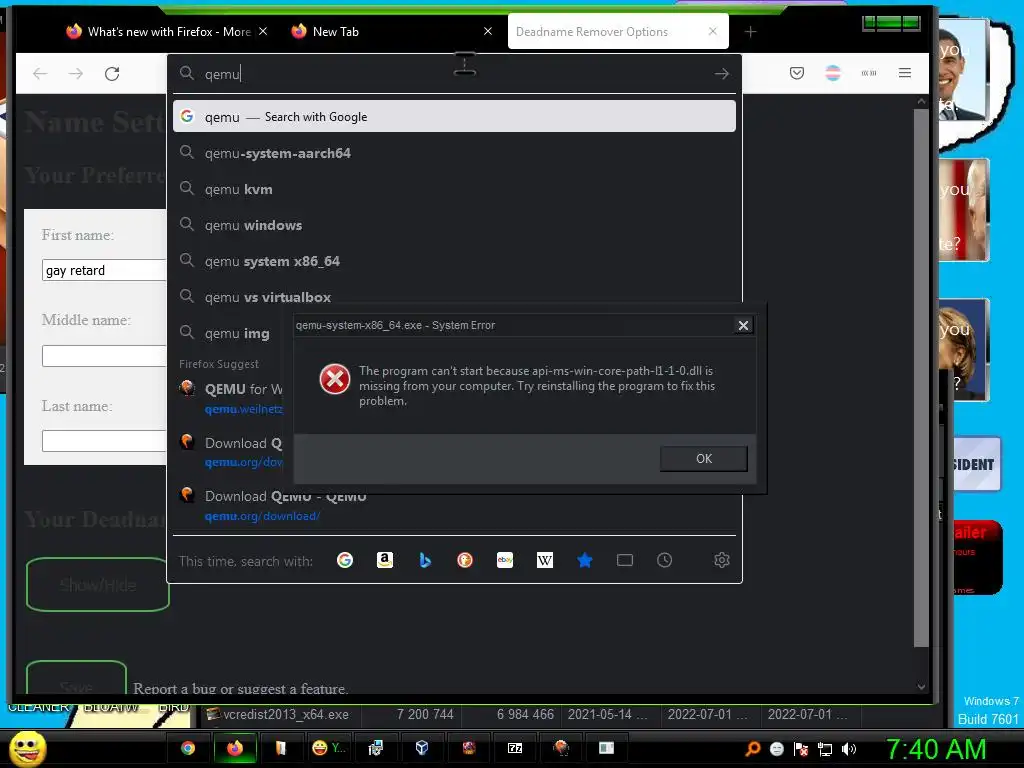
Task: Search this time with Bing icon
Action: coord(424,560)
